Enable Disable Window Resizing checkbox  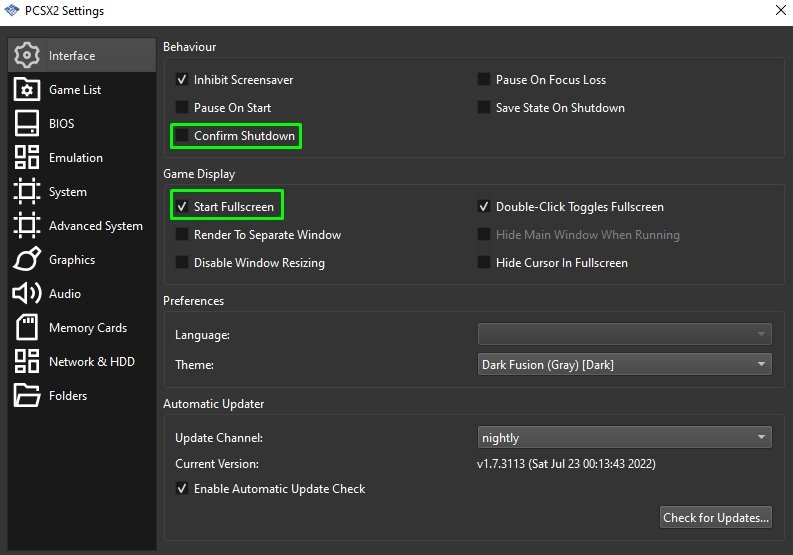182,263
